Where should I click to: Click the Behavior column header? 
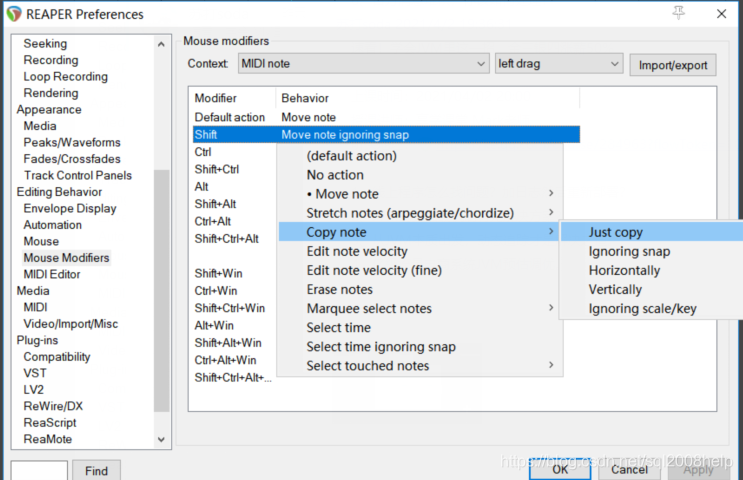tap(428, 98)
